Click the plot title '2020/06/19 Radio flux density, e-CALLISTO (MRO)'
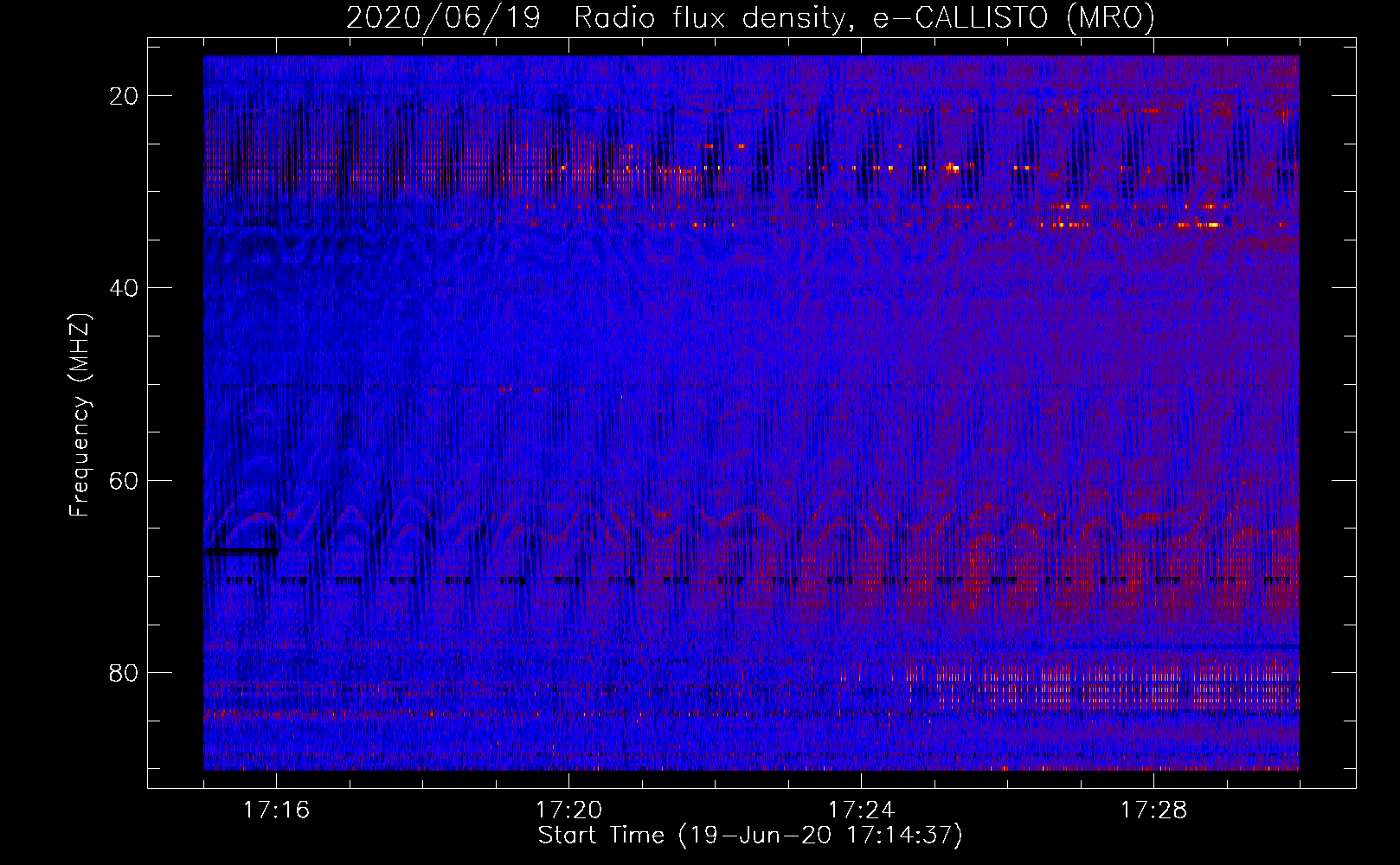 pyautogui.click(x=750, y=17)
